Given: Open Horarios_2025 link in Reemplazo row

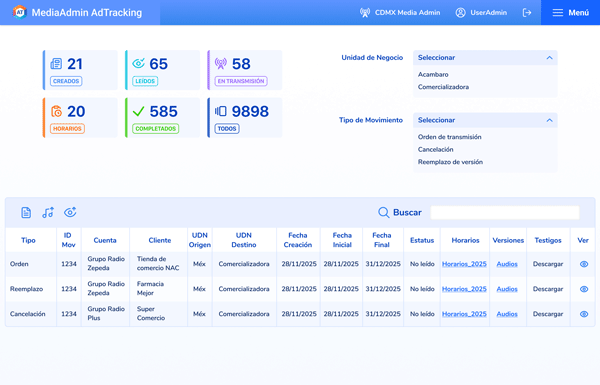Looking at the screenshot, I should 464,289.
